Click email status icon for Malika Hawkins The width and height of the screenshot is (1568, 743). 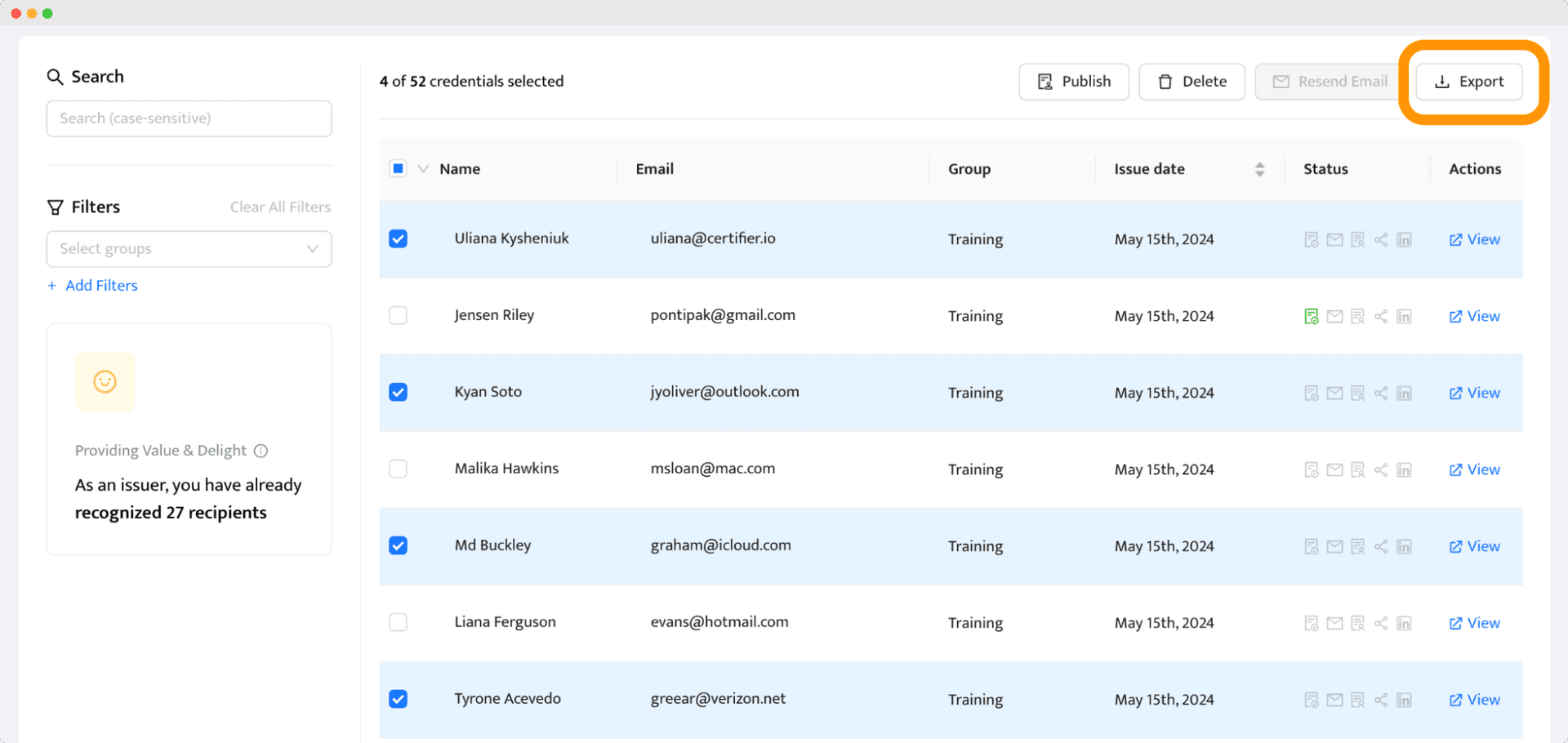point(1334,469)
